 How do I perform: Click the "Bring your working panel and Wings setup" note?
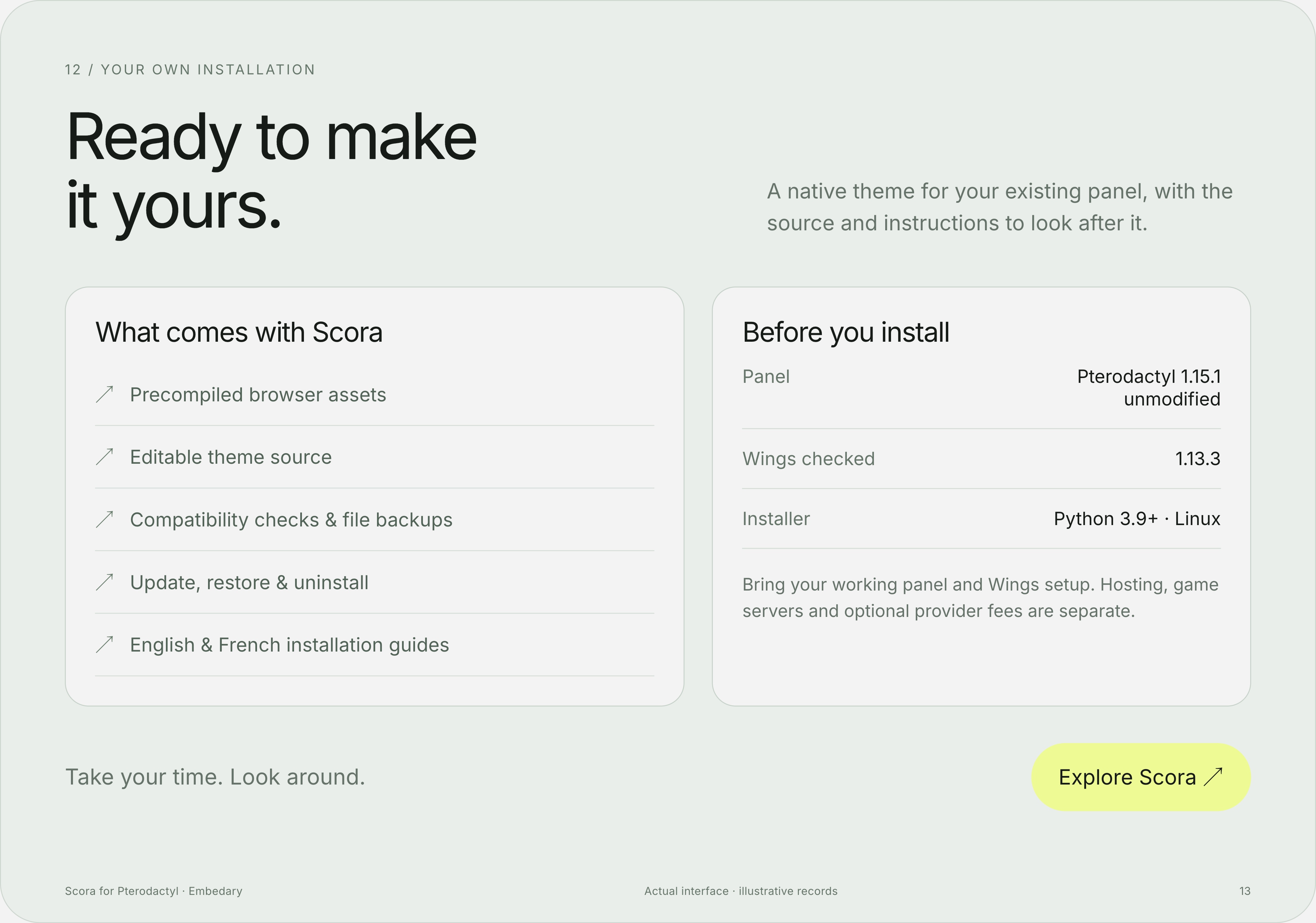pos(981,597)
